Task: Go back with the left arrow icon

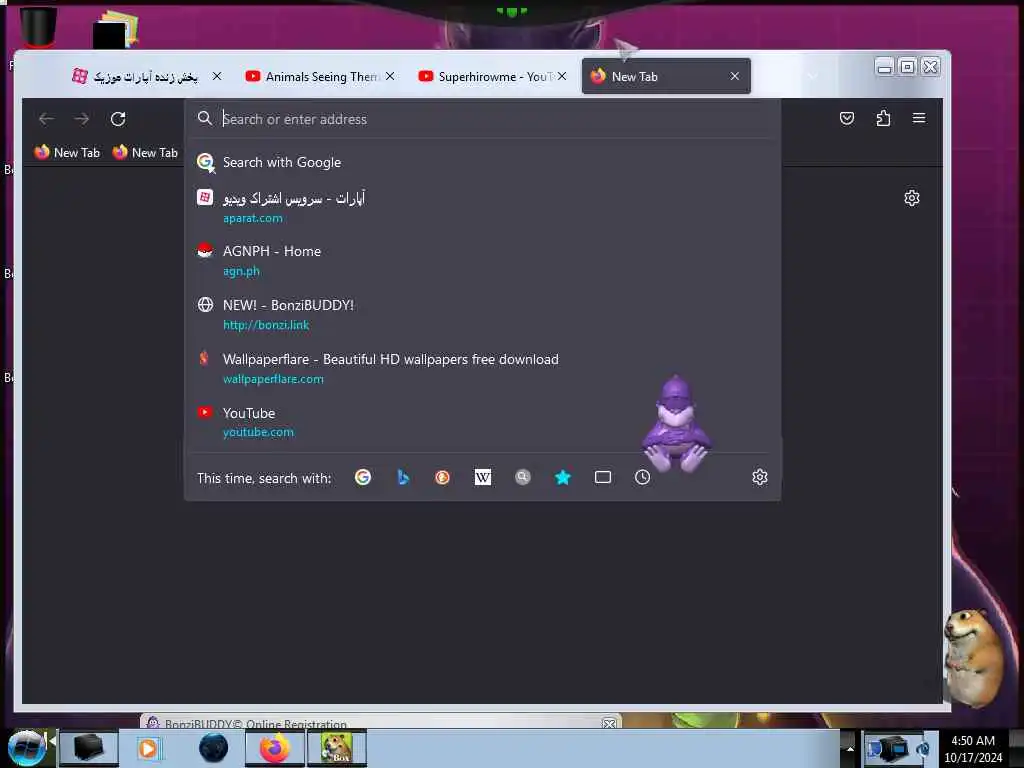Action: pos(46,119)
